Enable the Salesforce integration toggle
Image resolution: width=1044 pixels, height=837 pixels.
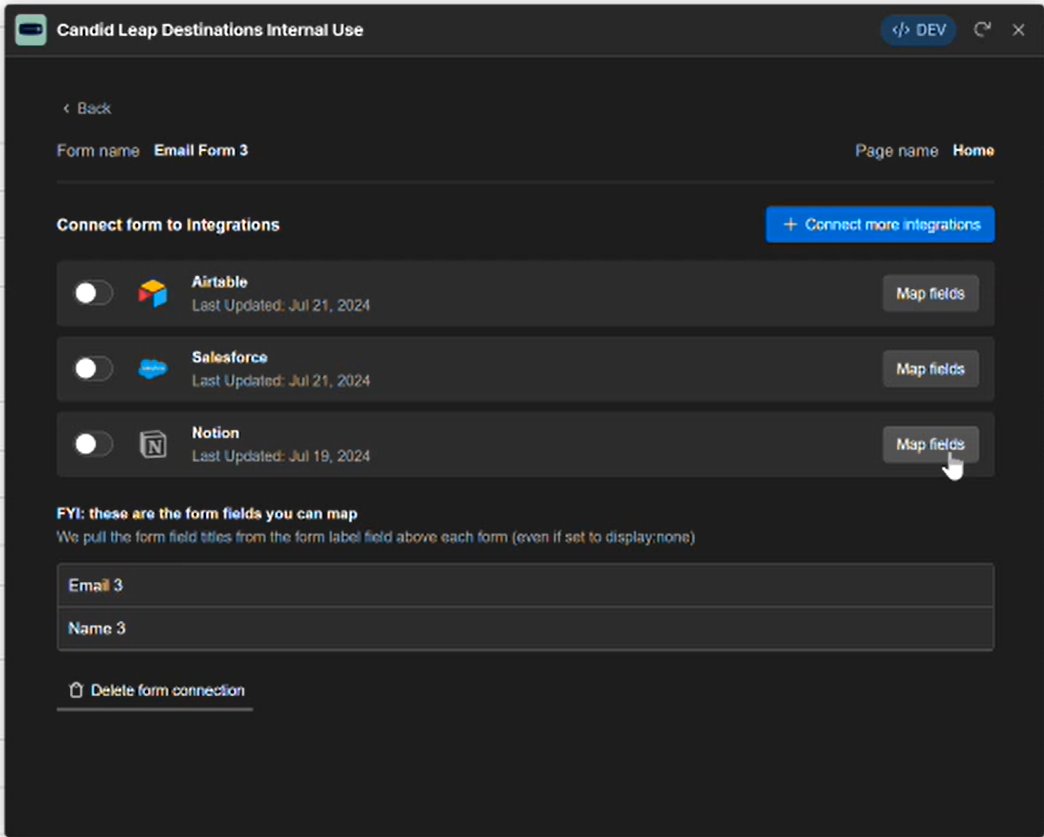pyautogui.click(x=93, y=368)
